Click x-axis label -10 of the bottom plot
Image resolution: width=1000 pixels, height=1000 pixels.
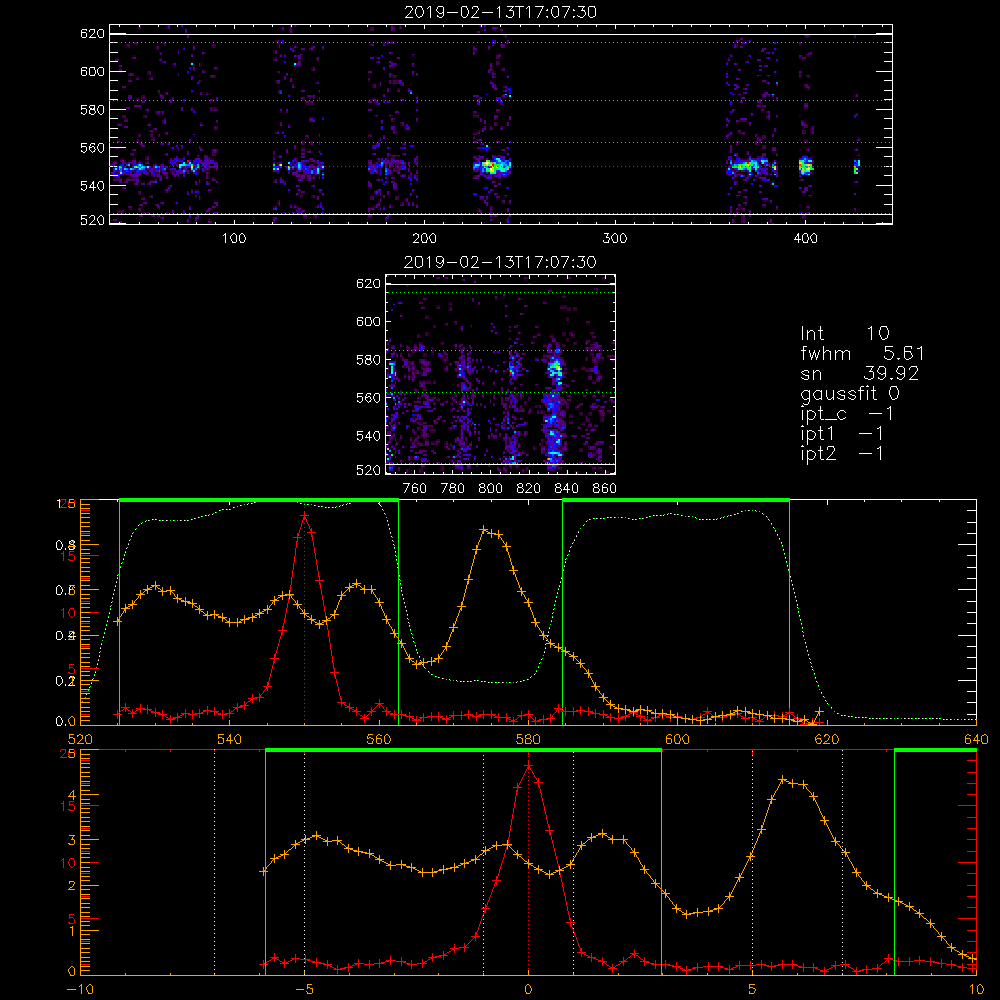[x=80, y=989]
